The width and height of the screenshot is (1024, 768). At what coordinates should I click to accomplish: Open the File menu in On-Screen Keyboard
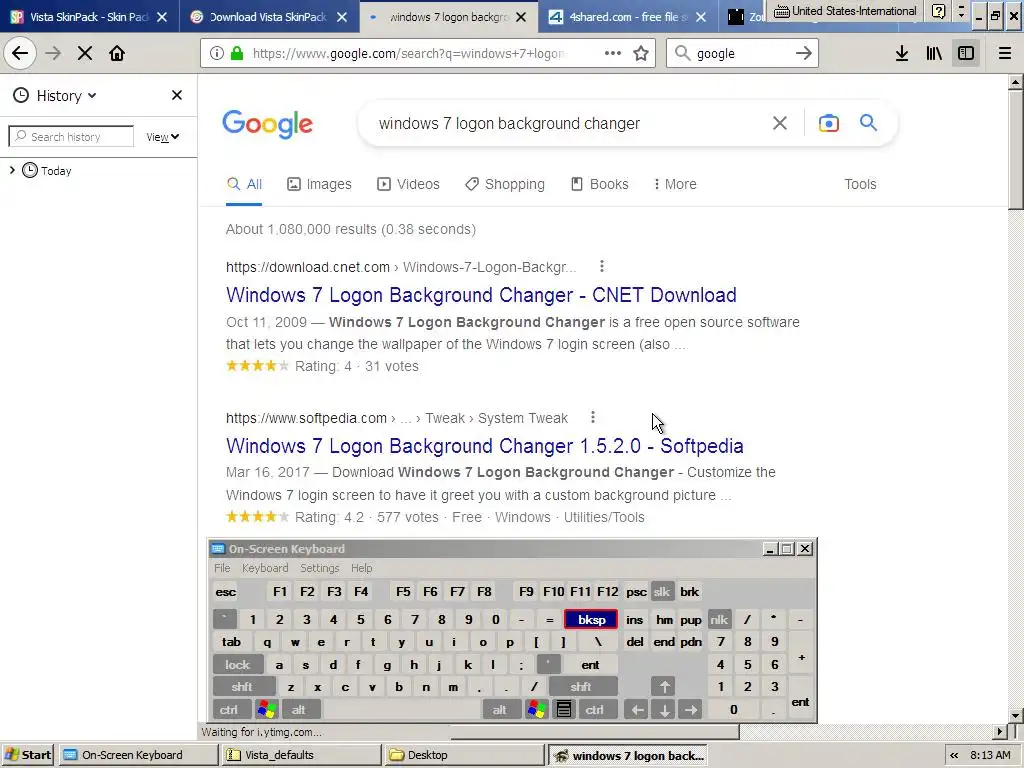pos(222,568)
